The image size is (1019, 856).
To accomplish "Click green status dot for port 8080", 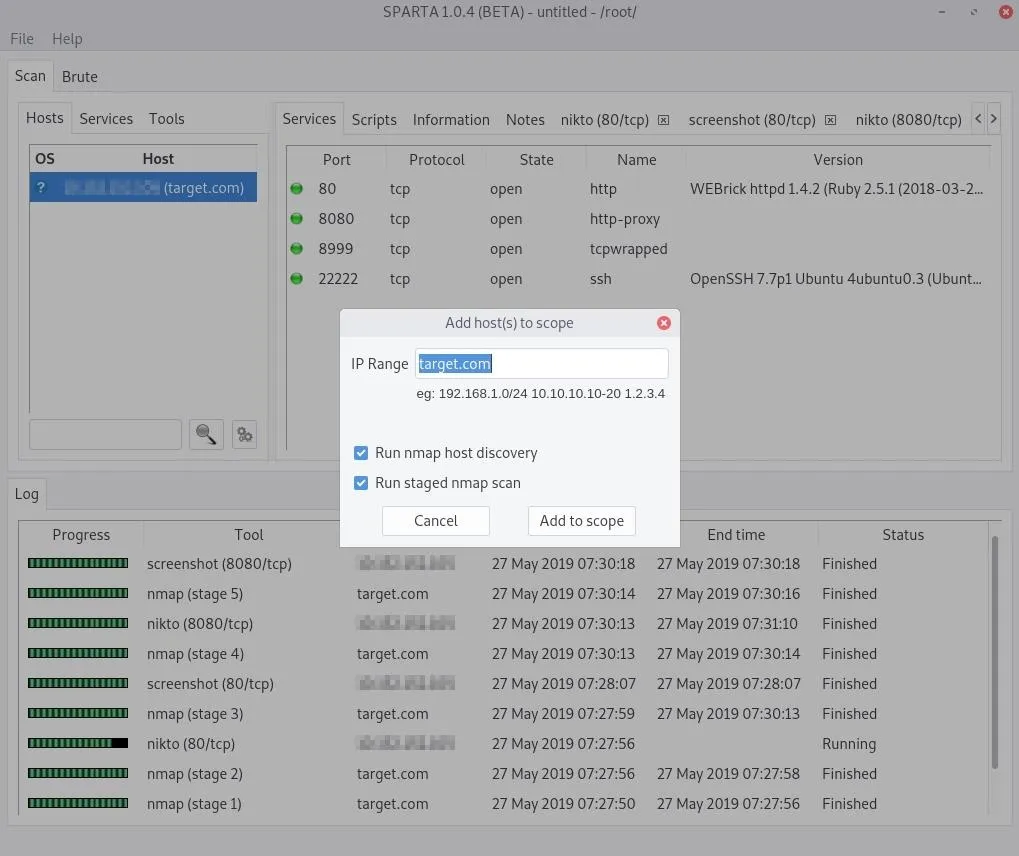I will coord(296,218).
